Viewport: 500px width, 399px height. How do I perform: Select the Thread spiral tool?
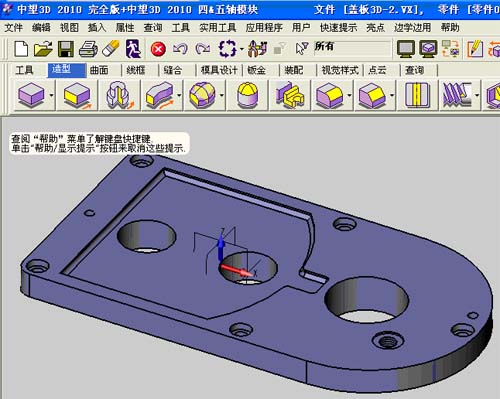tap(457, 96)
